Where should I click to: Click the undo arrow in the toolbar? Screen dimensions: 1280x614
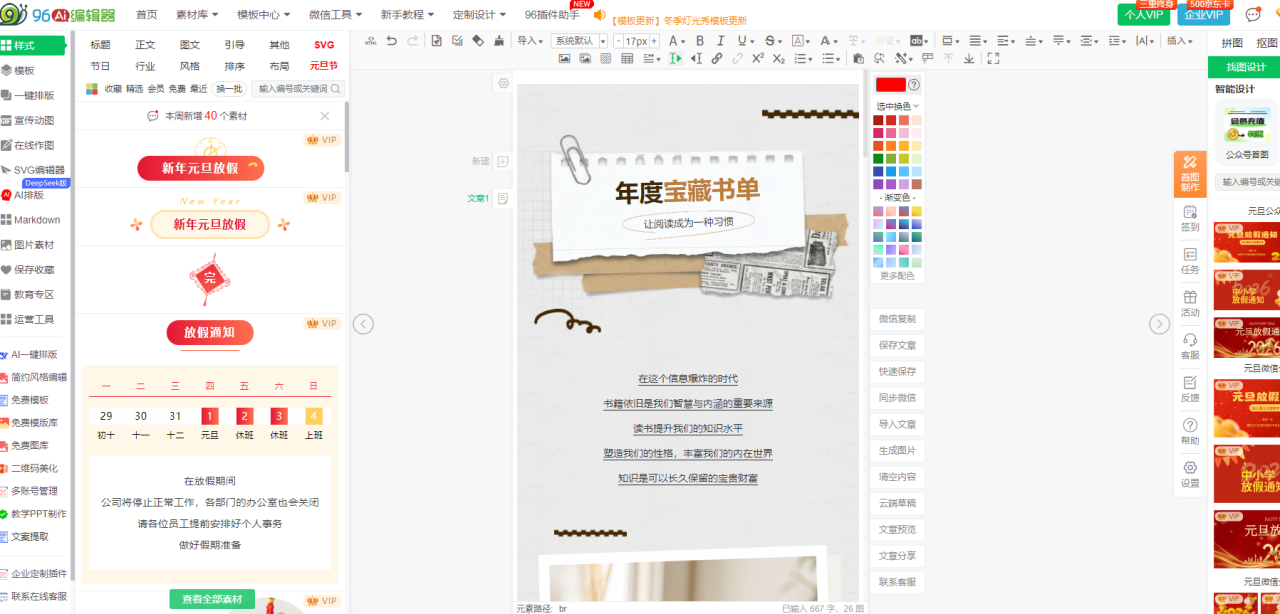(391, 41)
